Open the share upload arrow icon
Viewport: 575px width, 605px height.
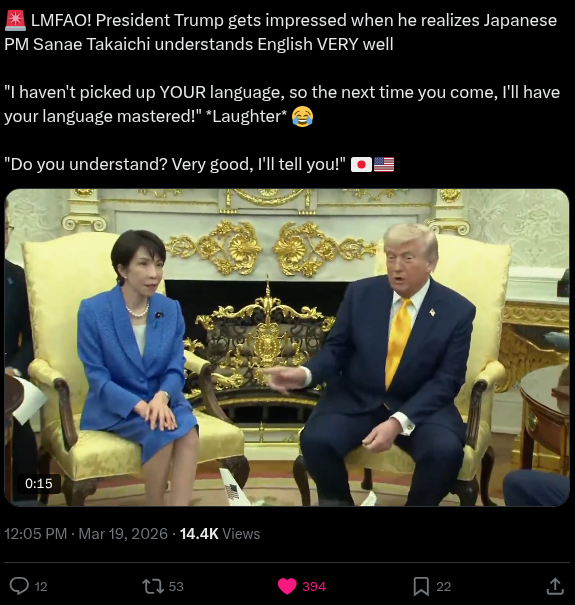(x=555, y=586)
